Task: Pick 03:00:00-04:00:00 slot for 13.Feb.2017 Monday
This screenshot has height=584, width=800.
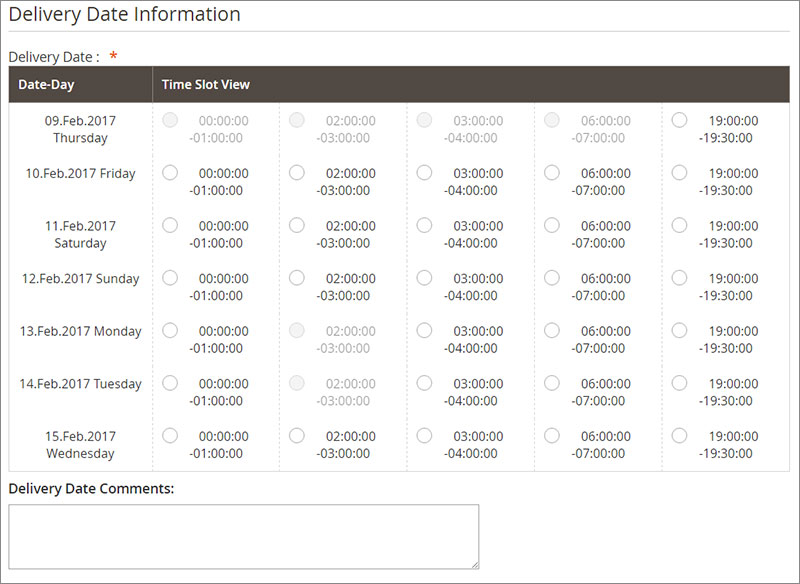Action: point(424,331)
